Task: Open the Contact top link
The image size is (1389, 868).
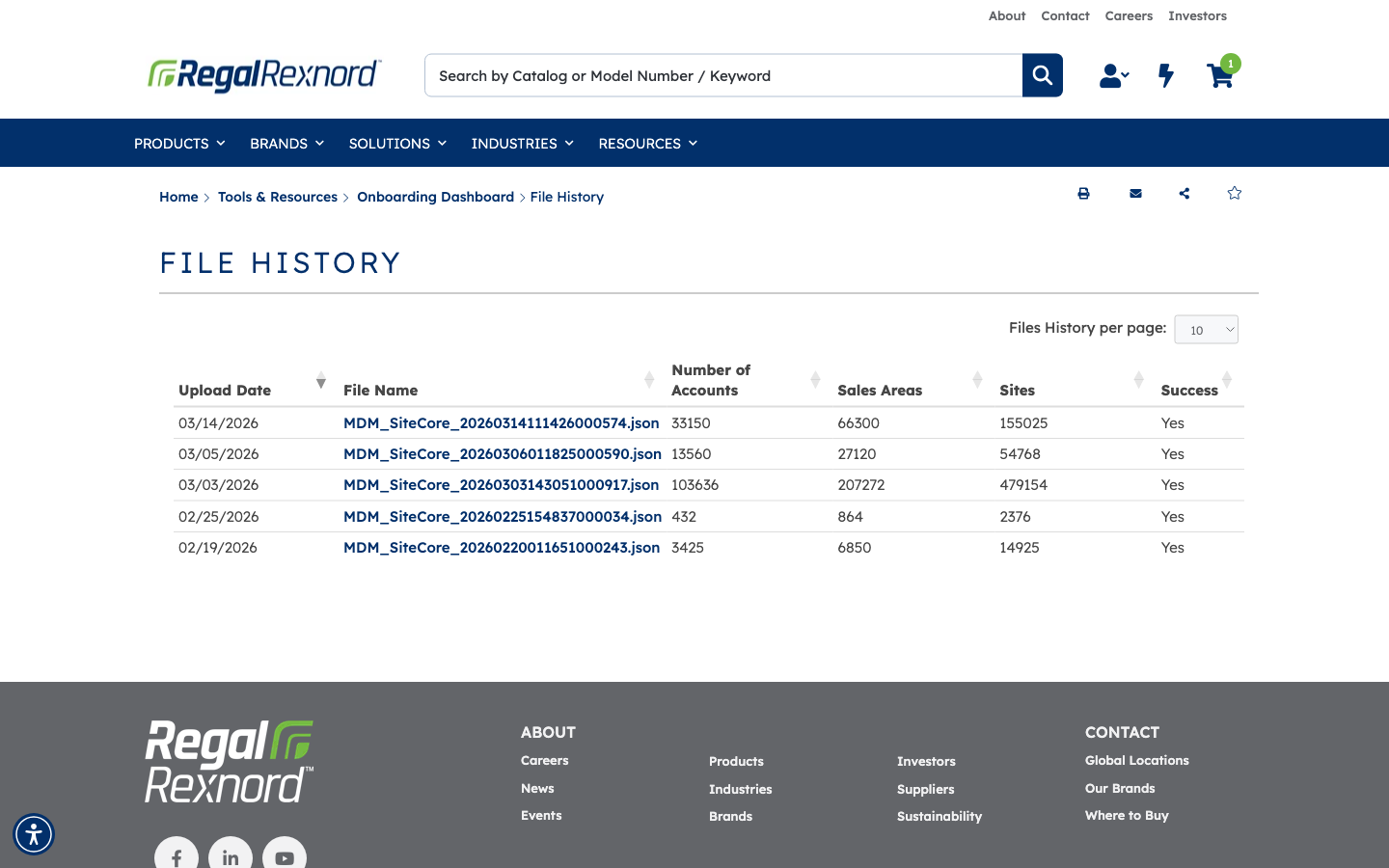Action: (1065, 15)
